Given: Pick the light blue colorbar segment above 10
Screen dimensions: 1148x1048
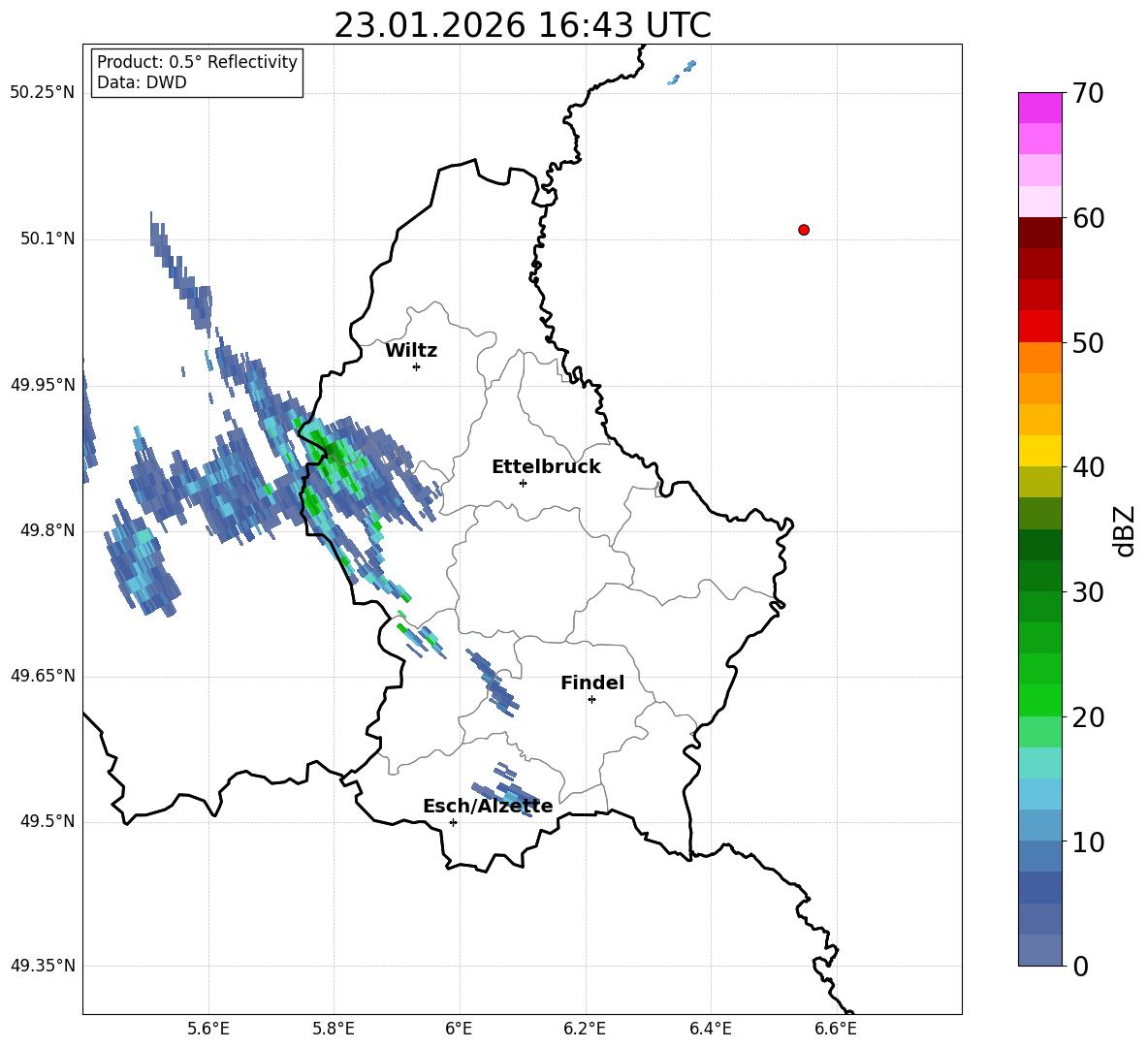Looking at the screenshot, I should point(1039,825).
